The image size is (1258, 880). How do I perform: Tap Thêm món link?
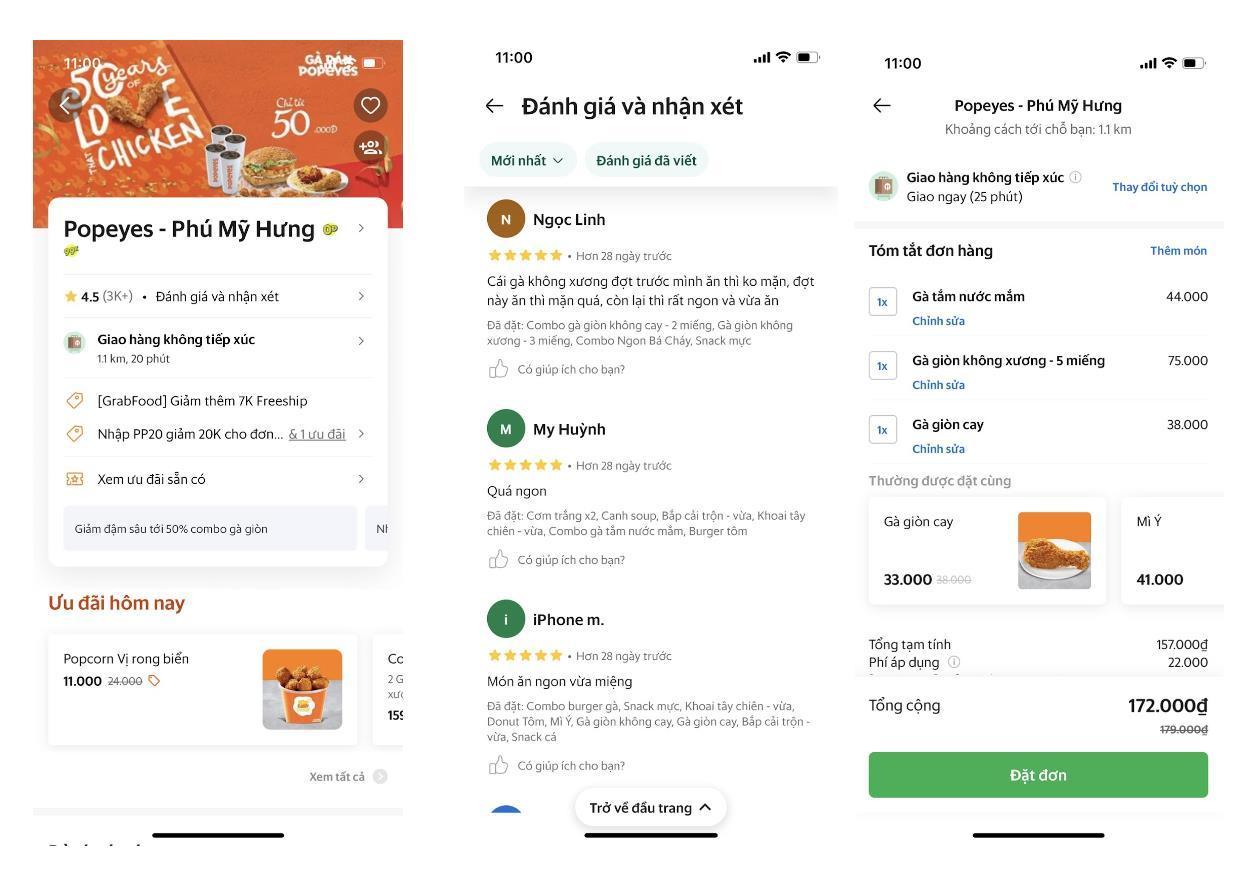coord(1178,251)
